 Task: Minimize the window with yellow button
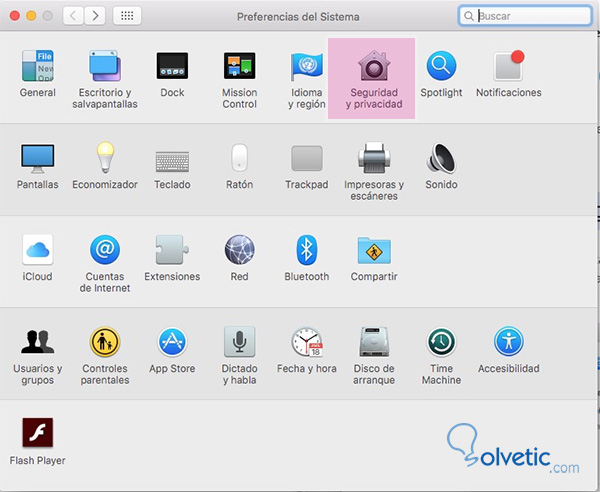(x=31, y=16)
